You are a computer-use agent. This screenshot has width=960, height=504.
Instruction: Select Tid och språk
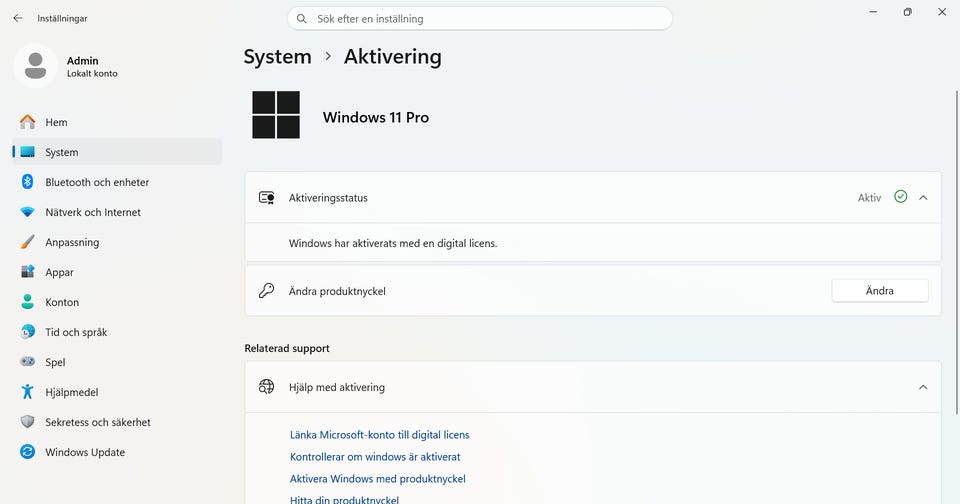click(117, 332)
